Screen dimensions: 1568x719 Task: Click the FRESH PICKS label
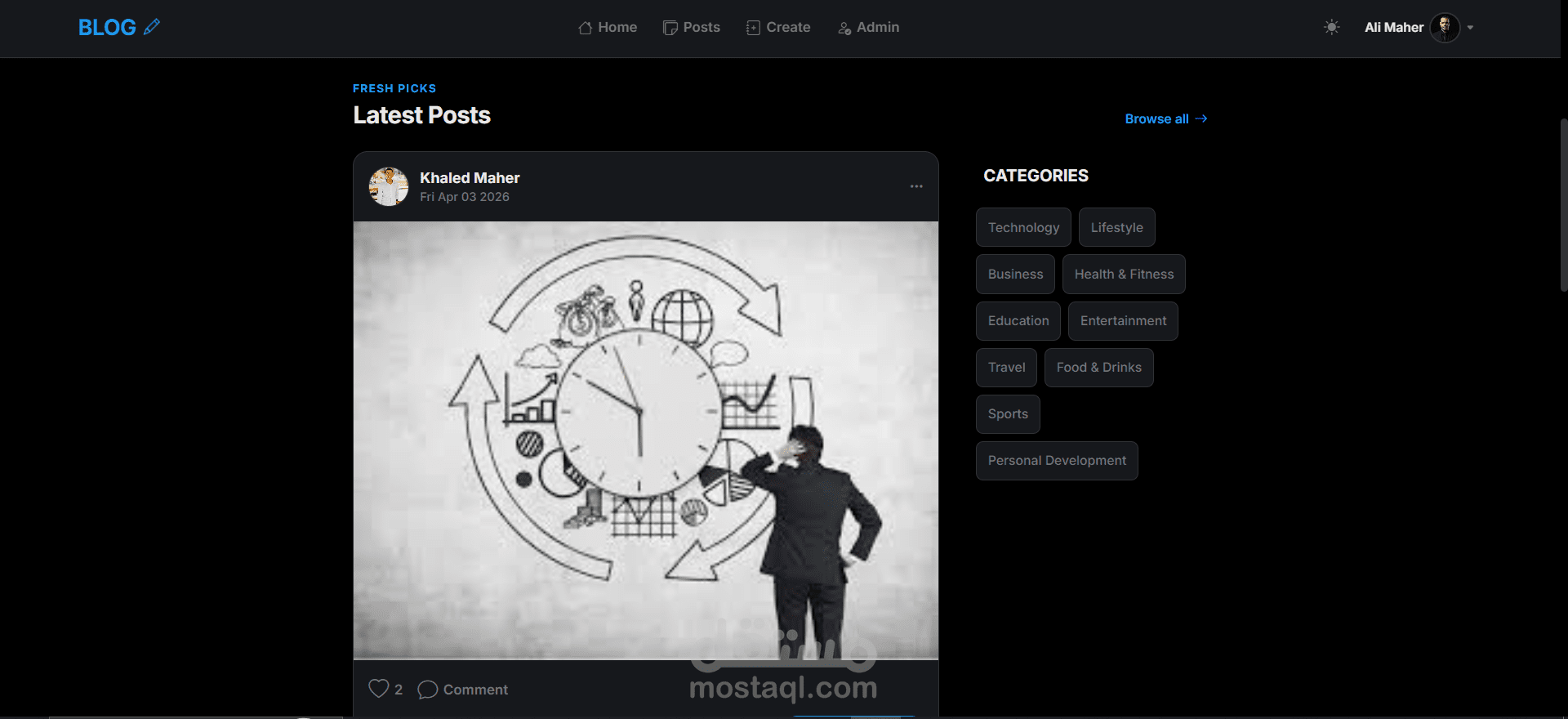(x=394, y=88)
